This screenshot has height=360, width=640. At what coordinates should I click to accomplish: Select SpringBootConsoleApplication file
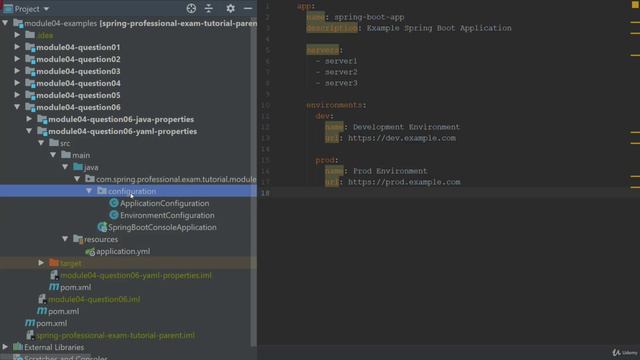pos(162,227)
